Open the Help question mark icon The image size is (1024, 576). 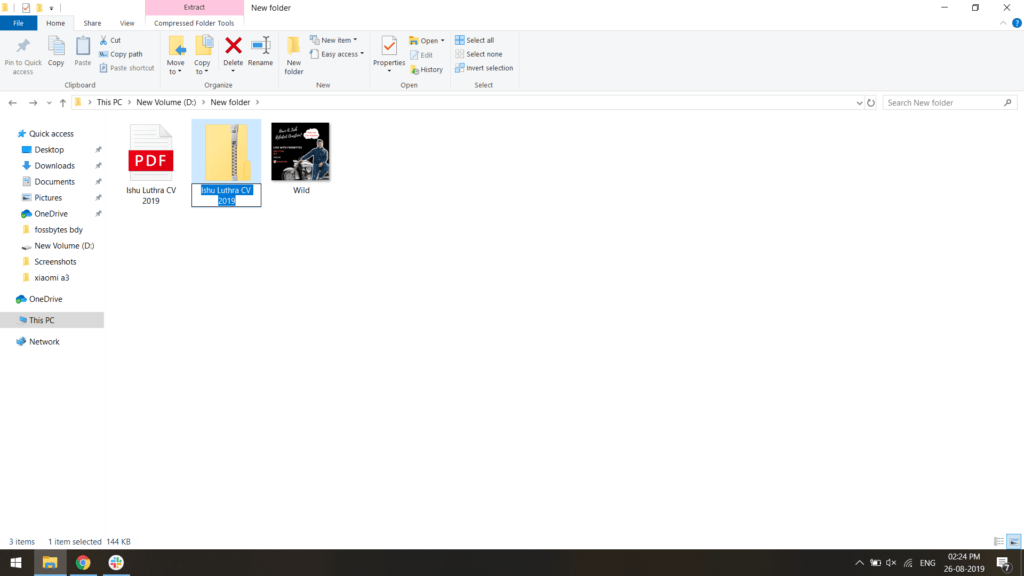pyautogui.click(x=1017, y=23)
